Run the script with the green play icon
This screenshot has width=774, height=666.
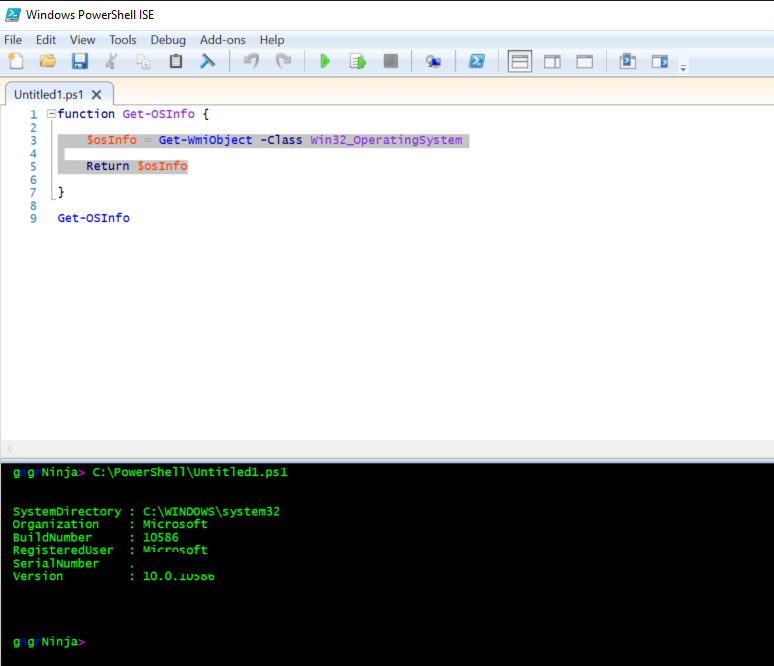pos(325,62)
